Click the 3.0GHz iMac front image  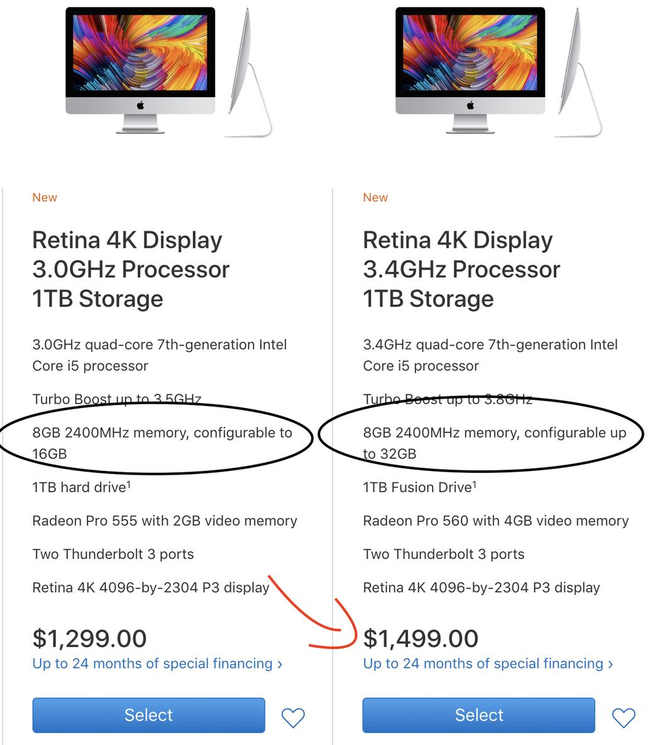point(140,70)
